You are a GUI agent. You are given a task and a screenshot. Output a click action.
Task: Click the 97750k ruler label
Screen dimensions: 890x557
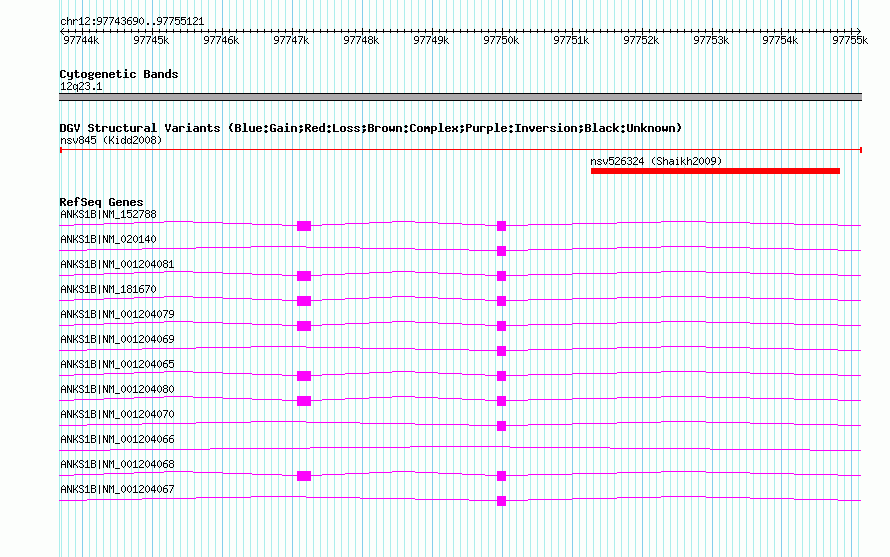pos(501,40)
